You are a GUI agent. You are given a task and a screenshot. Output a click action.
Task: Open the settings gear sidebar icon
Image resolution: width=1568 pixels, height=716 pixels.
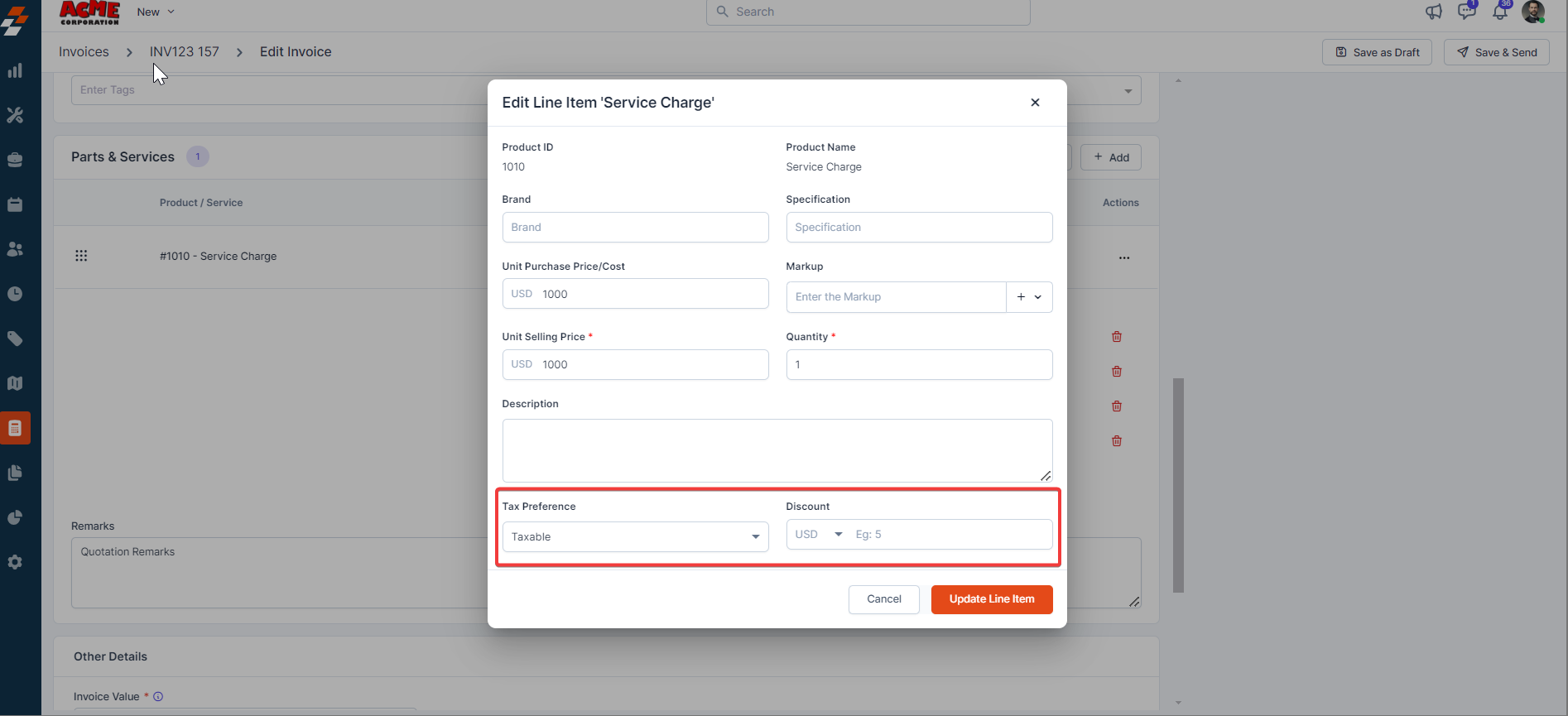pos(15,562)
